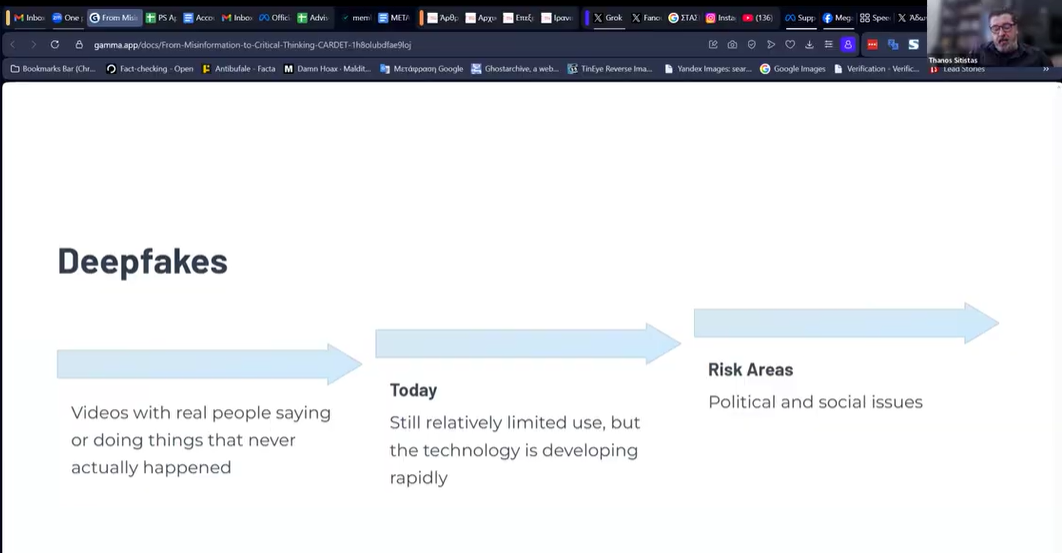Click the send/flow arrow icon in toolbar
The image size is (1062, 553).
tap(771, 45)
